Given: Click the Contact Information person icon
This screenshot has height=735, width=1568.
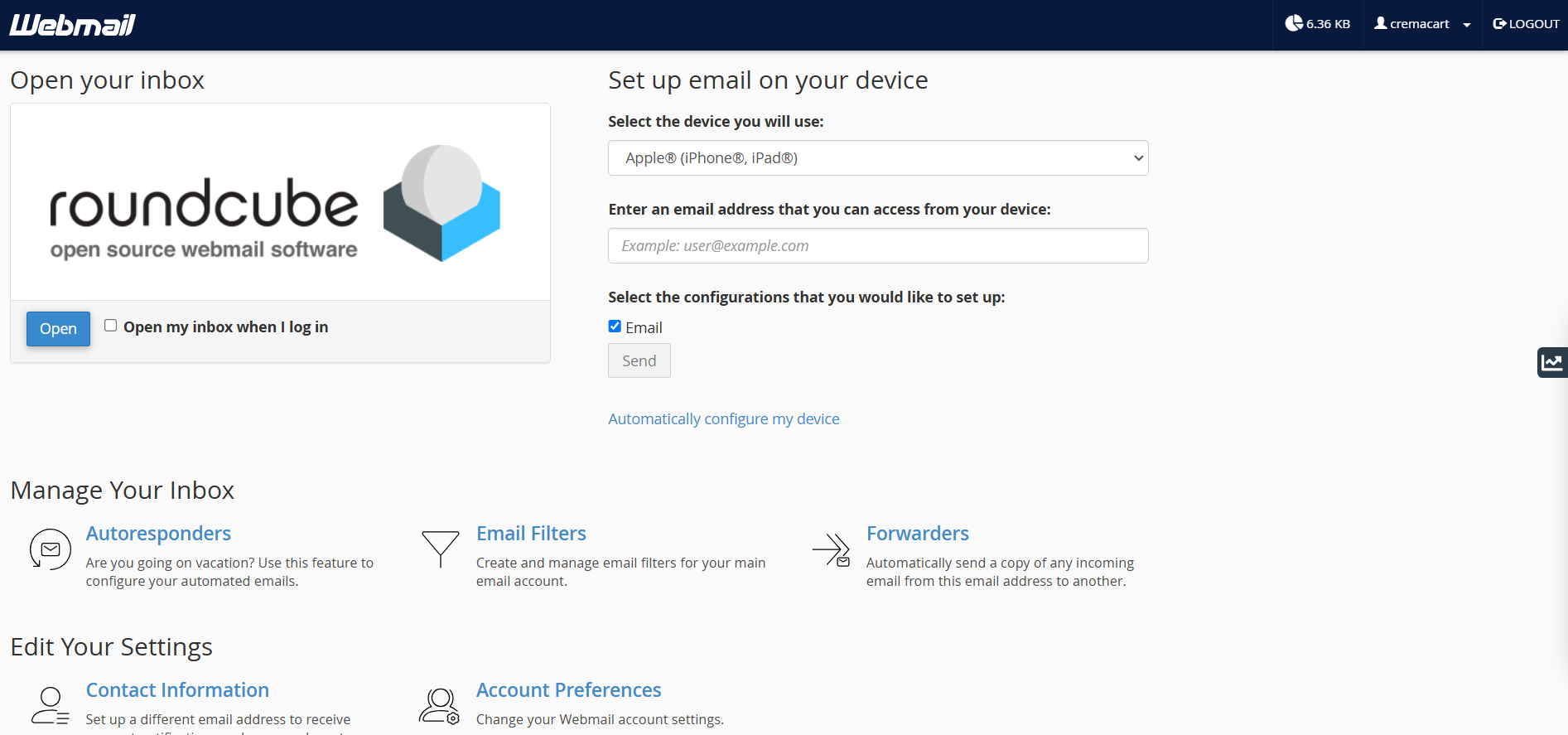Looking at the screenshot, I should [50, 706].
